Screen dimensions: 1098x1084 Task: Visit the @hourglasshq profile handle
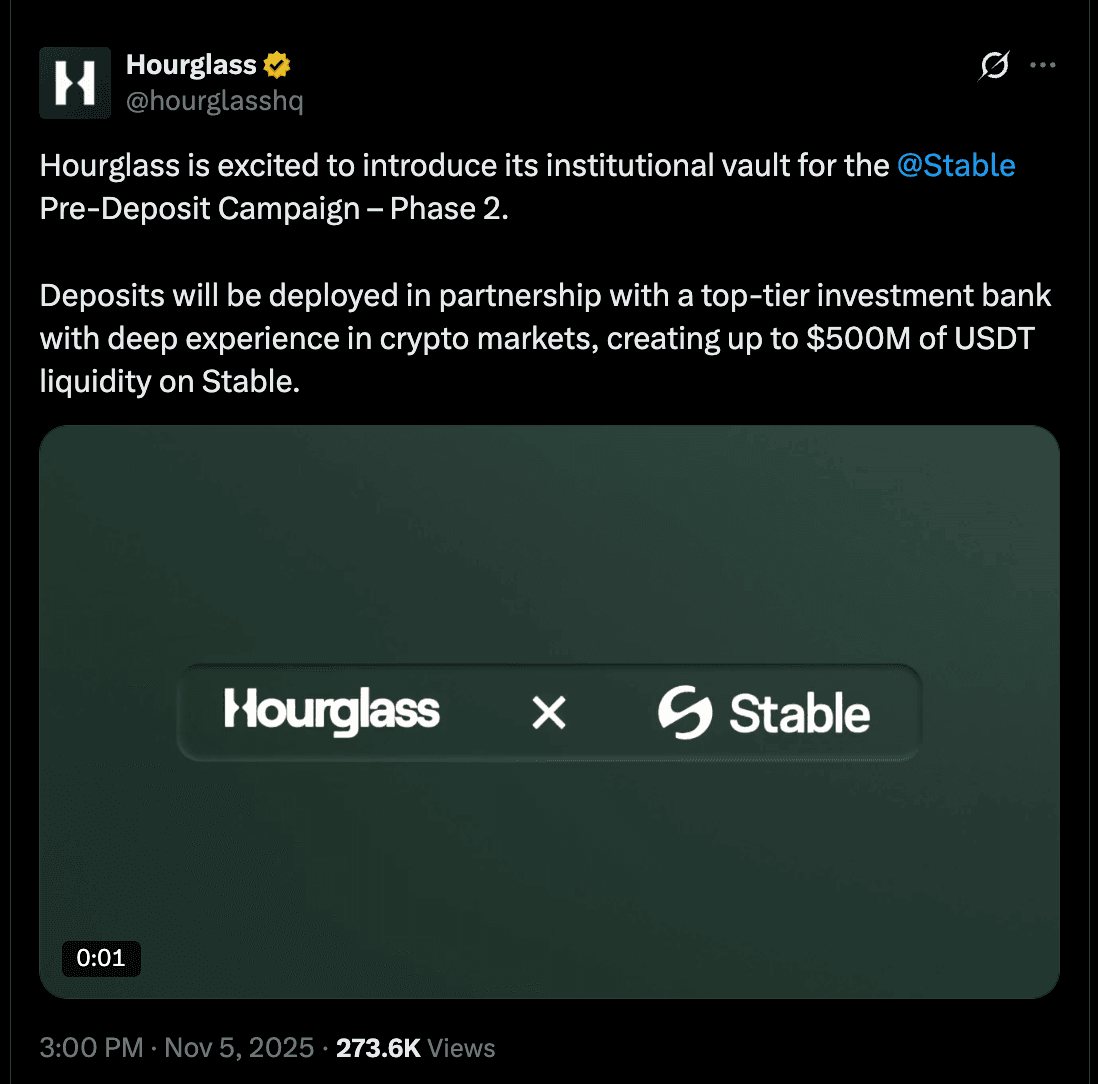click(217, 100)
